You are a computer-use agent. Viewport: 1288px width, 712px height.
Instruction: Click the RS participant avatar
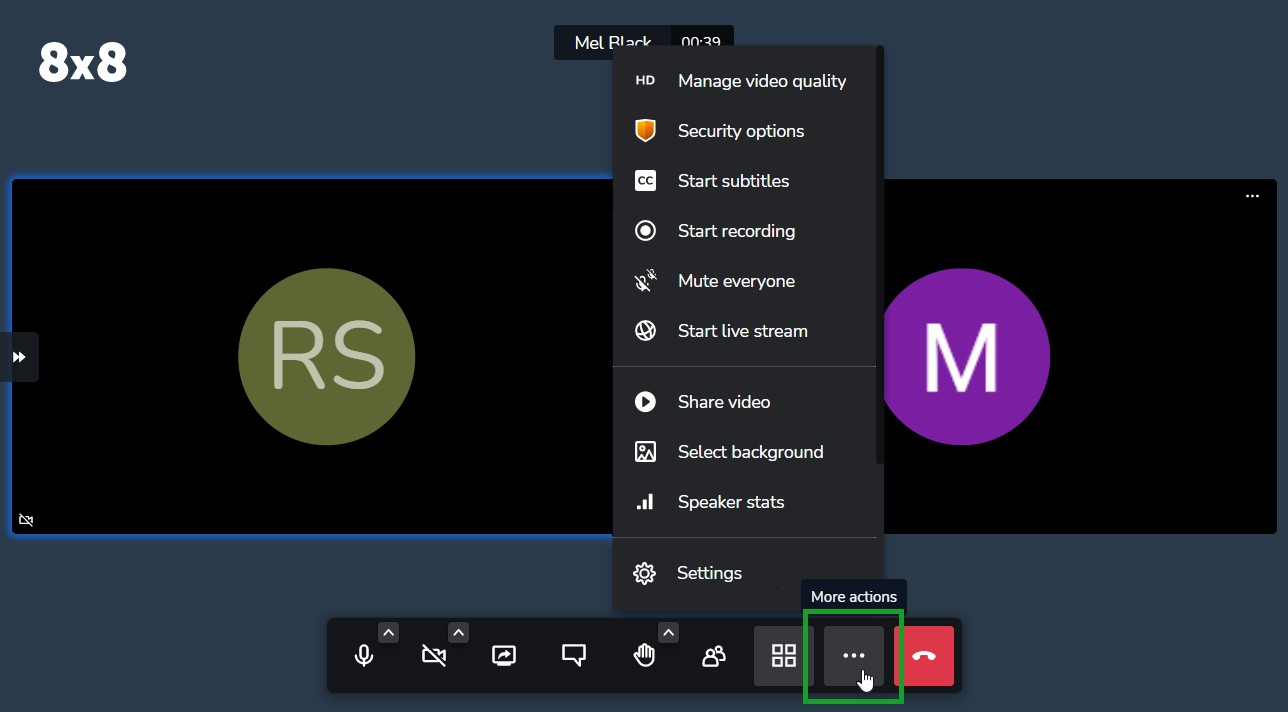pos(327,357)
